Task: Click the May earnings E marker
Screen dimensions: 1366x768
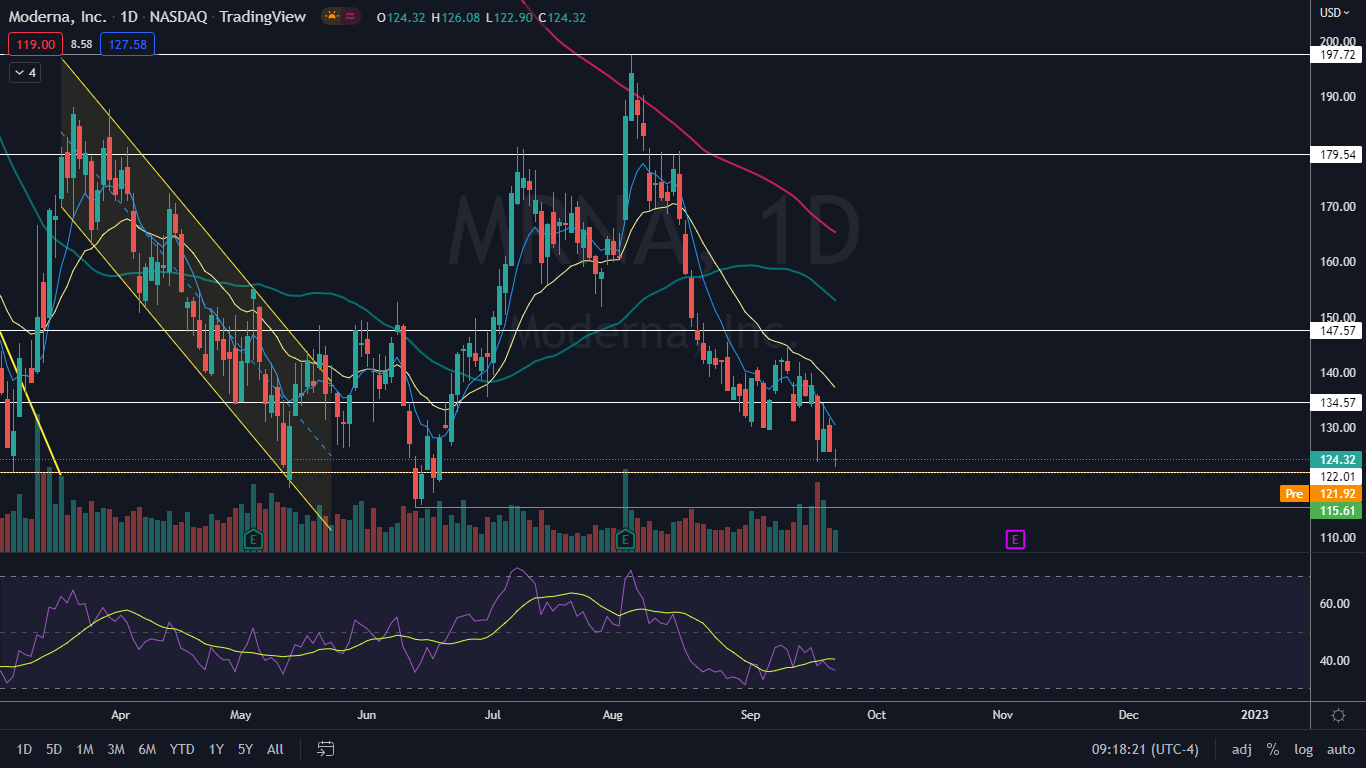Action: pyautogui.click(x=253, y=540)
